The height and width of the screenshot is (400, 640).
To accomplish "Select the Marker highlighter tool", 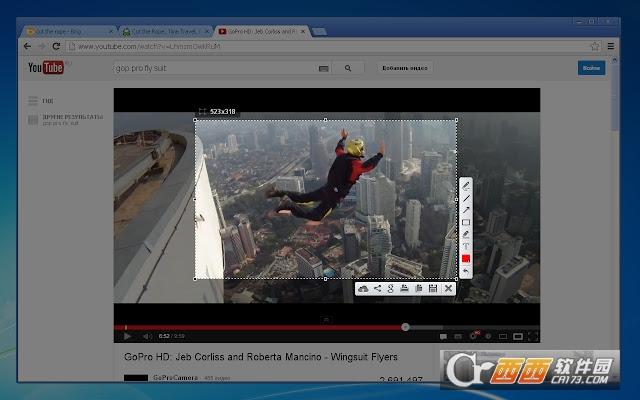I will pyautogui.click(x=466, y=234).
